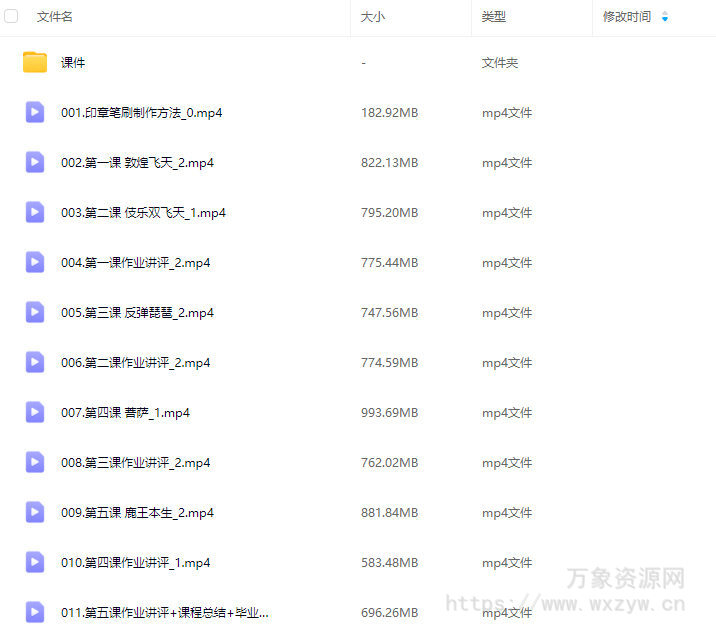Click the size value 993.69MB

coord(390,413)
